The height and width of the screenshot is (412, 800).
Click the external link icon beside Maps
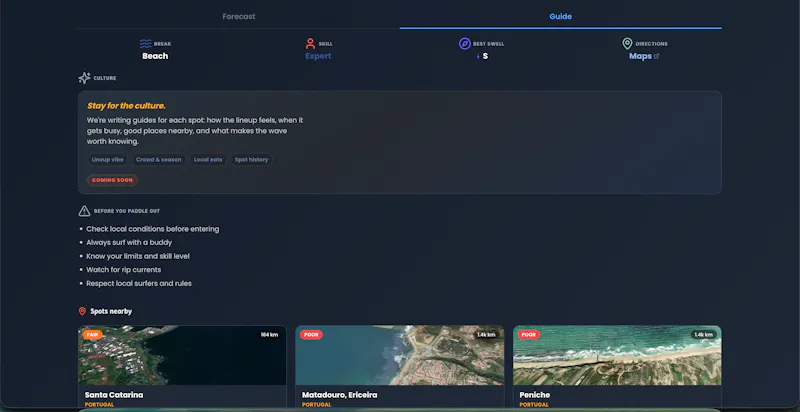coord(657,56)
